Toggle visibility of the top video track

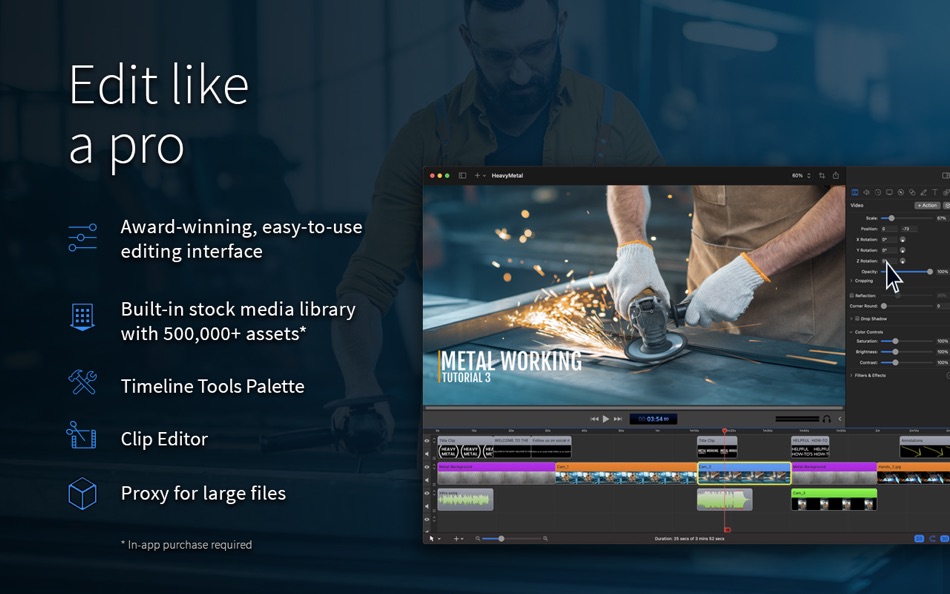click(429, 441)
